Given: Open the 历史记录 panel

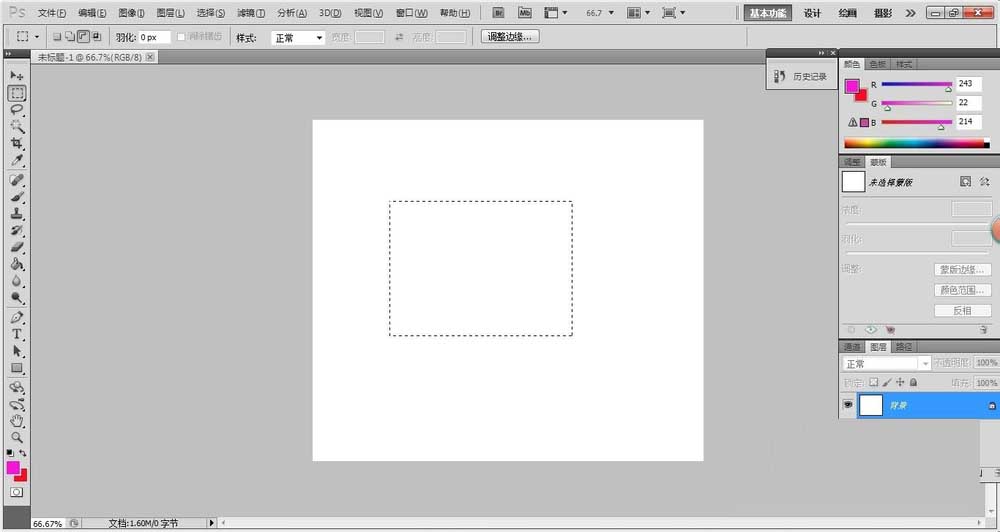Looking at the screenshot, I should coord(800,77).
